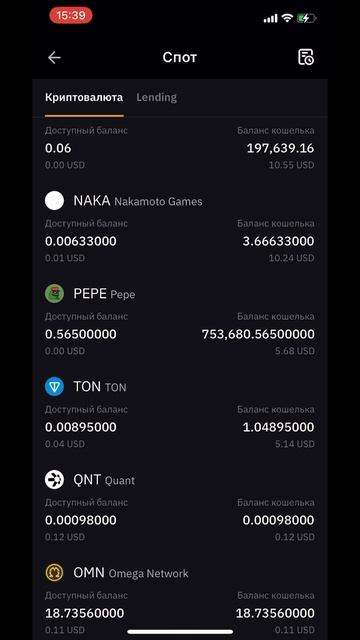Open the transaction history icon
The height and width of the screenshot is (640, 360).
[306, 57]
